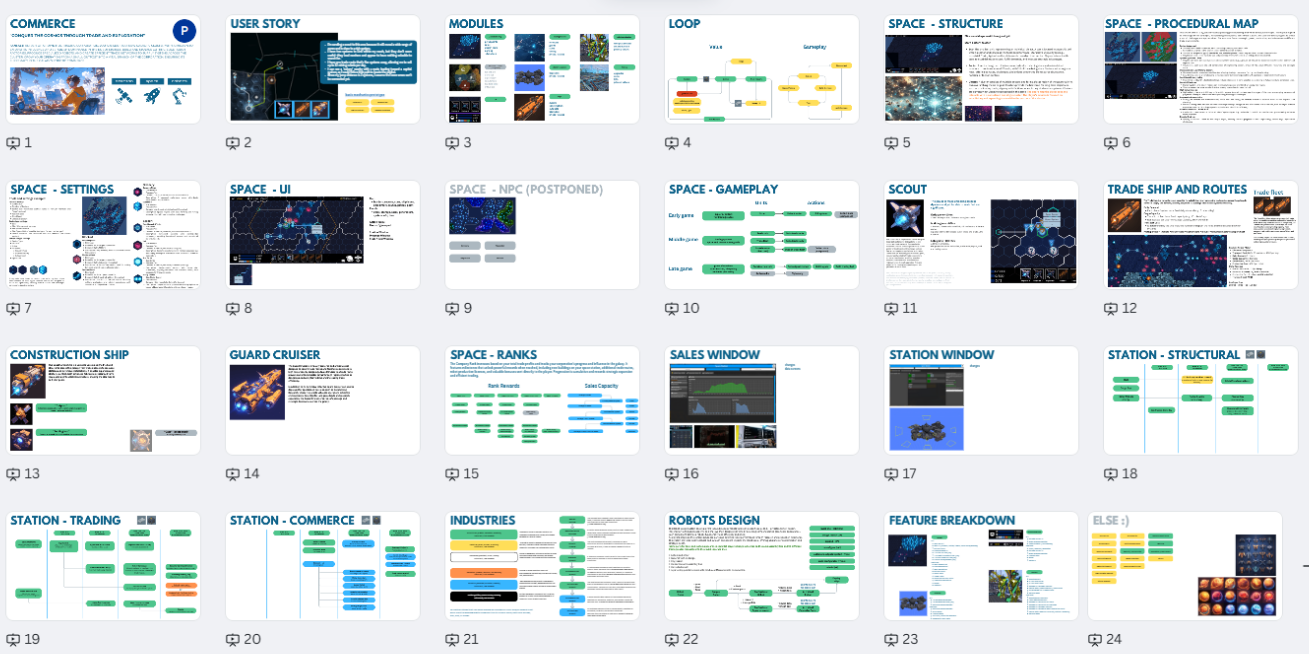Click frame icon under SPACE - PROCEDURAL MAP
Viewport: 1309px width, 654px height.
click(1111, 143)
